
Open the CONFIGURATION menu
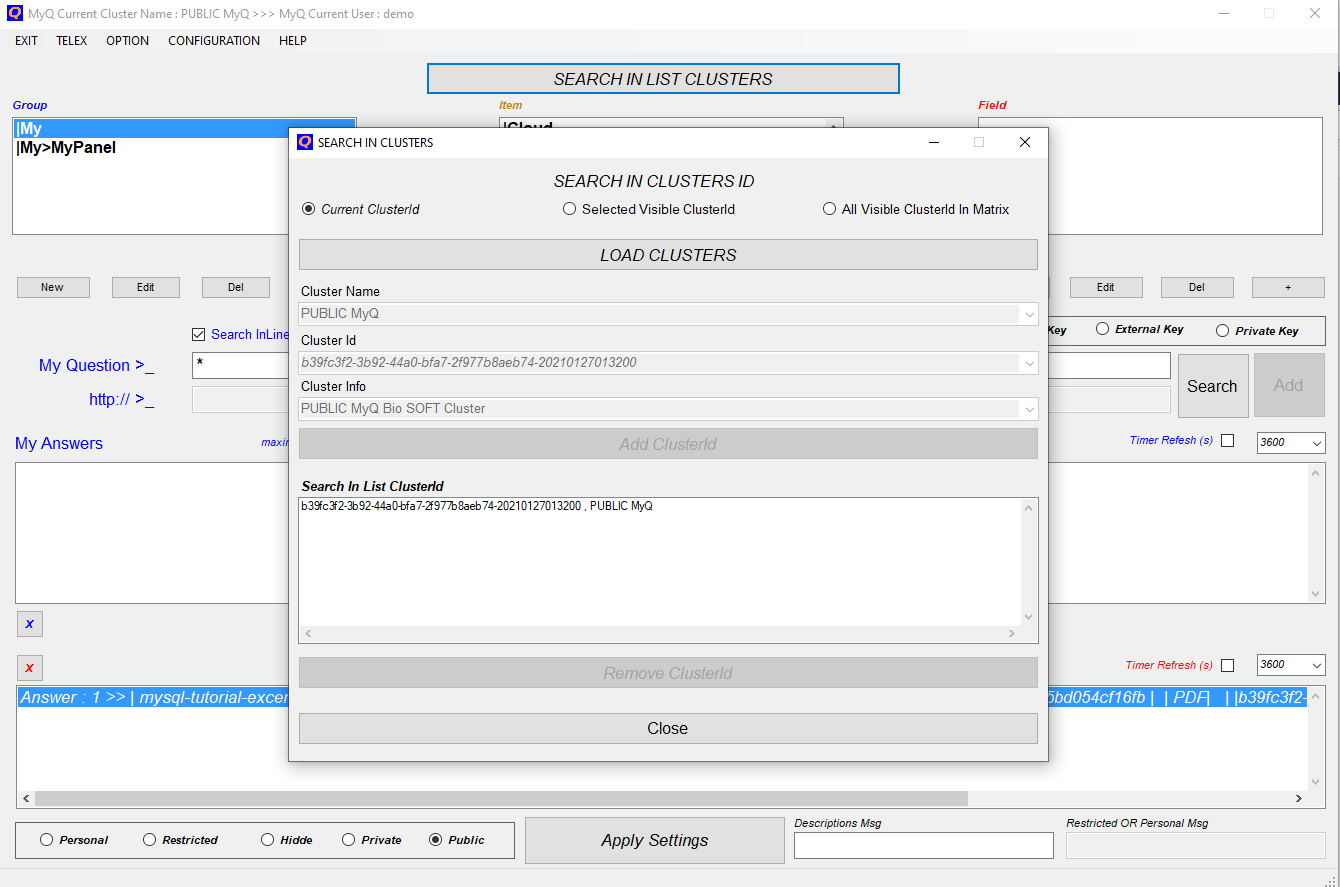(x=214, y=41)
